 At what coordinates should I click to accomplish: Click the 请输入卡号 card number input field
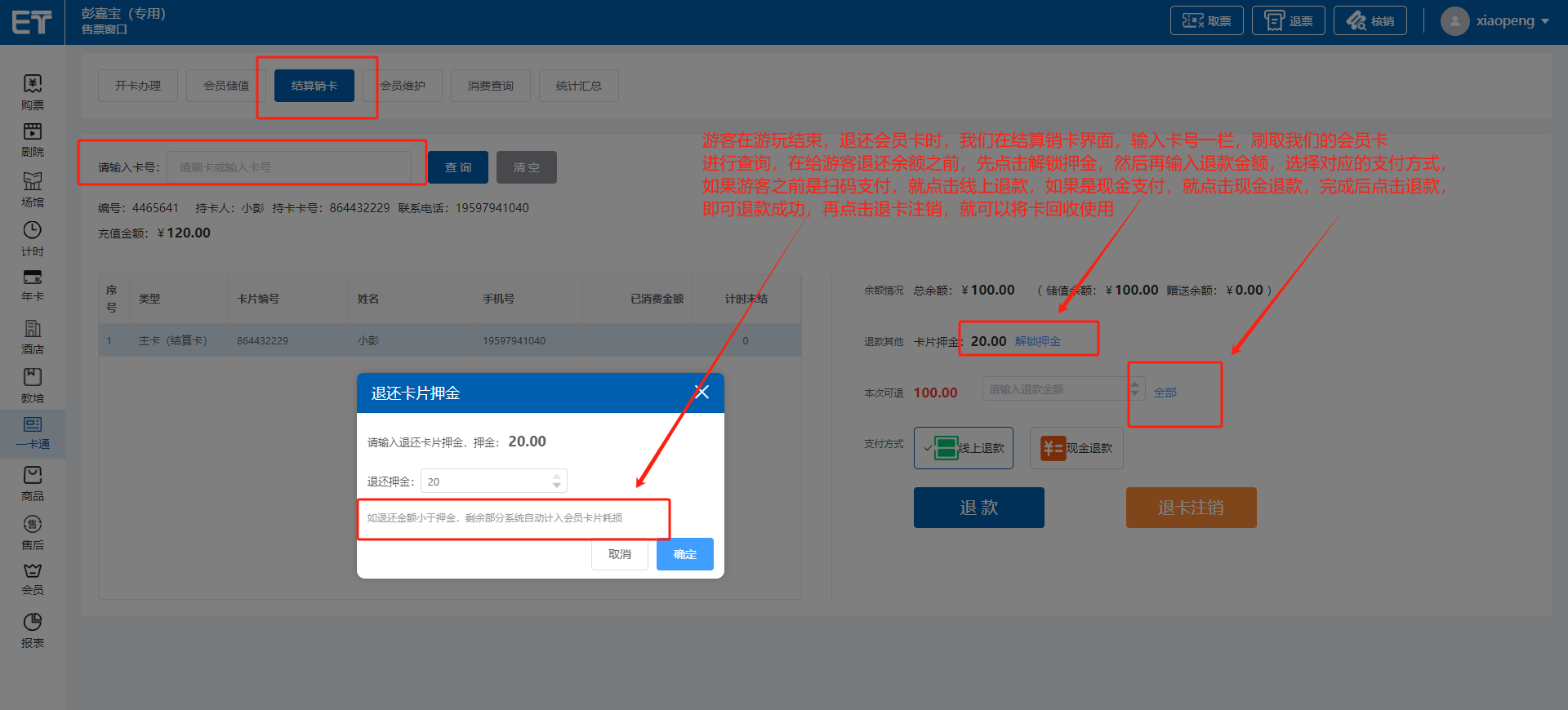[x=290, y=167]
